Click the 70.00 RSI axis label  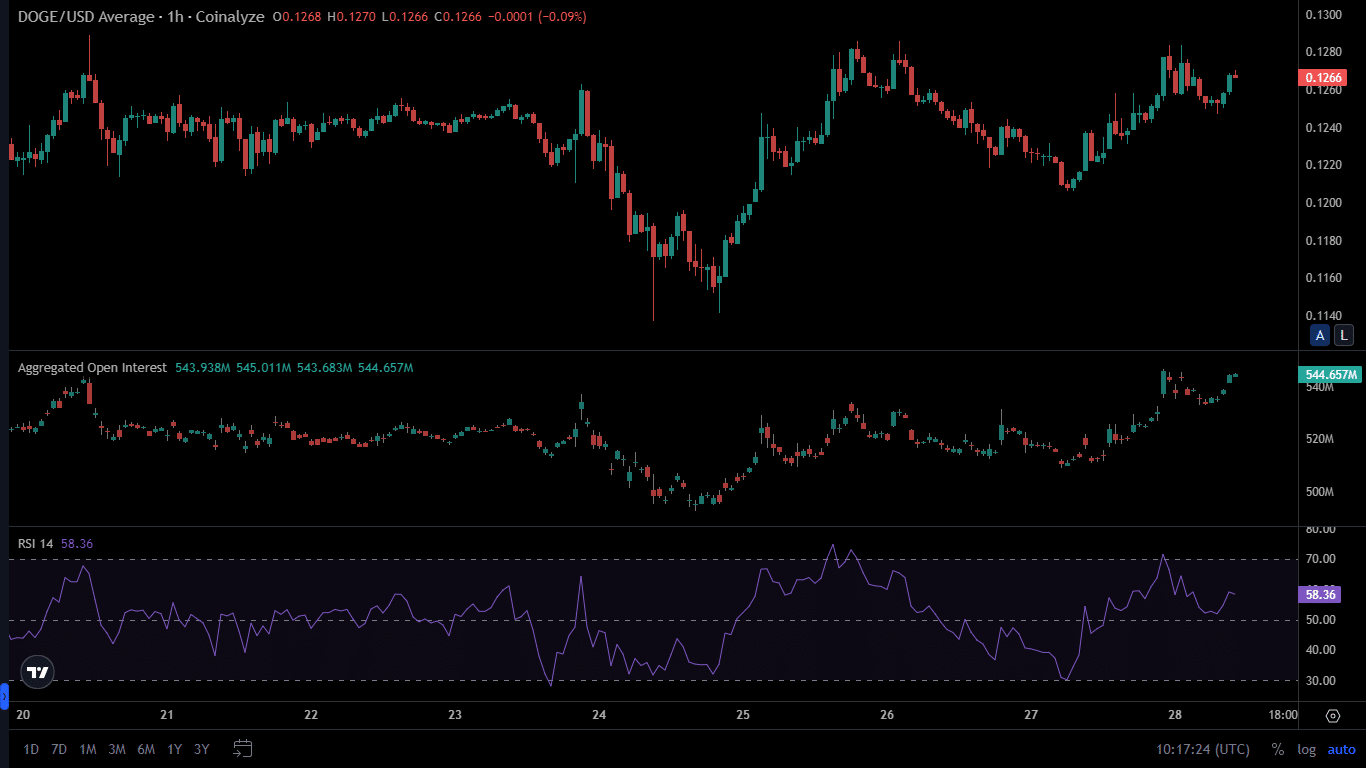pyautogui.click(x=1320, y=559)
